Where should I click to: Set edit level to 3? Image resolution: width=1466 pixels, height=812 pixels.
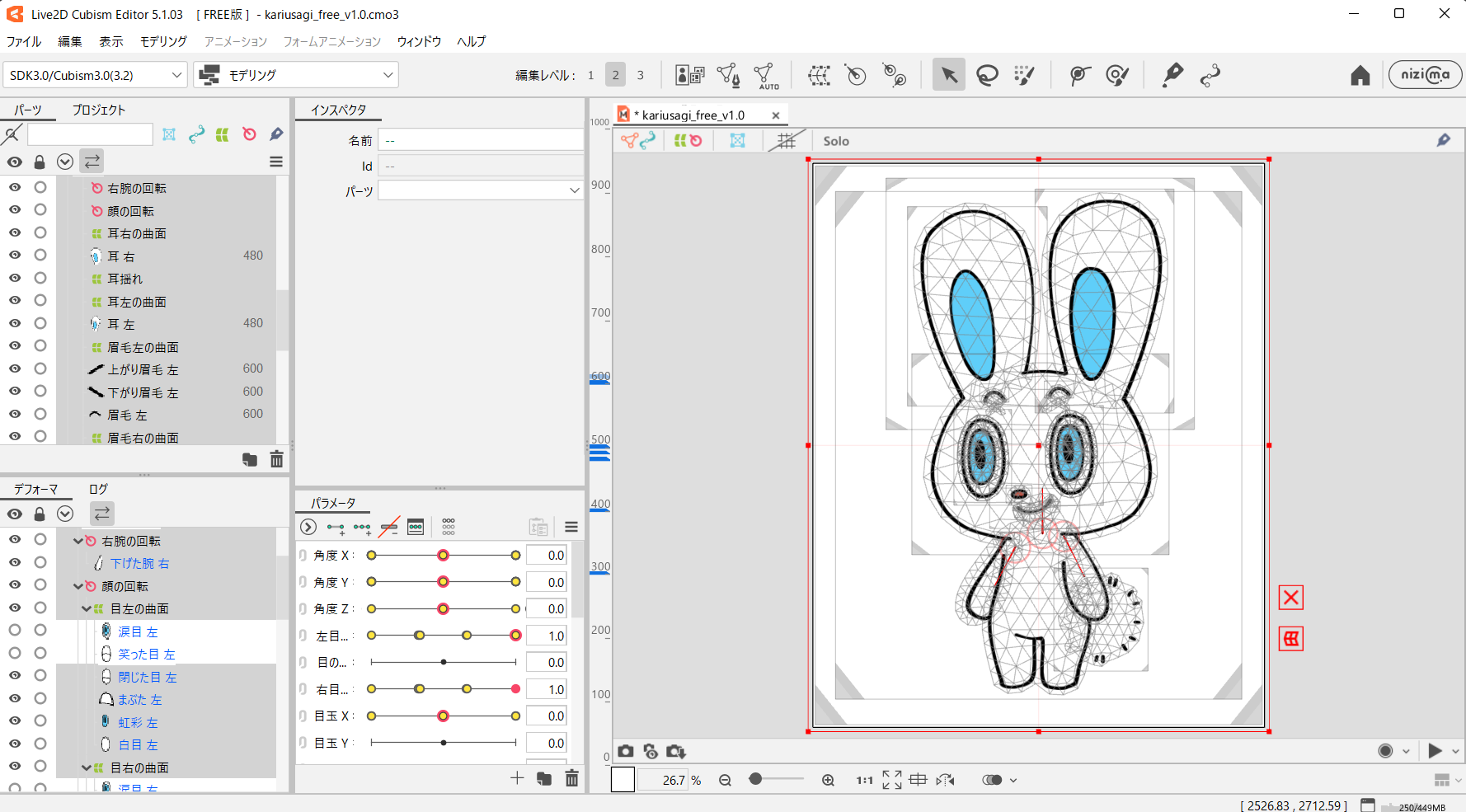point(640,75)
